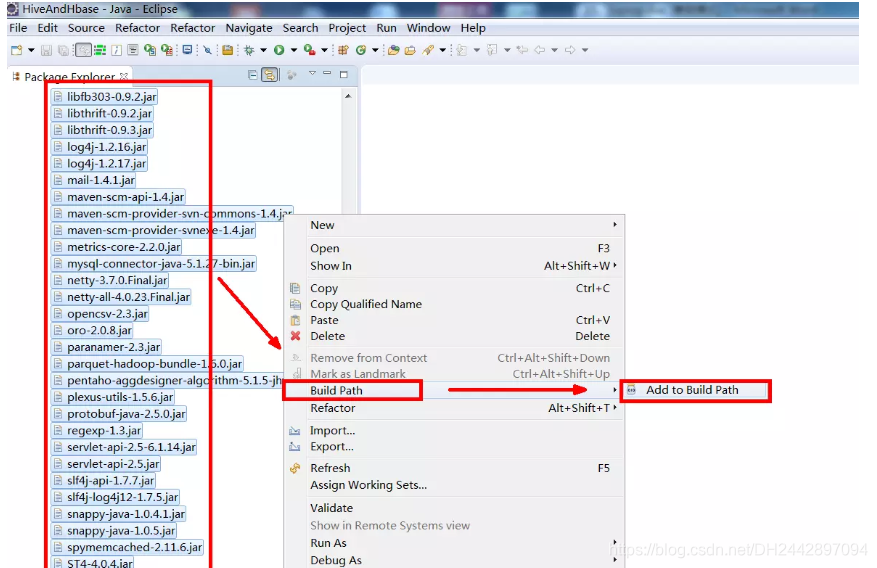
Task: Choose Import... in the context menu
Action: [x=454, y=430]
